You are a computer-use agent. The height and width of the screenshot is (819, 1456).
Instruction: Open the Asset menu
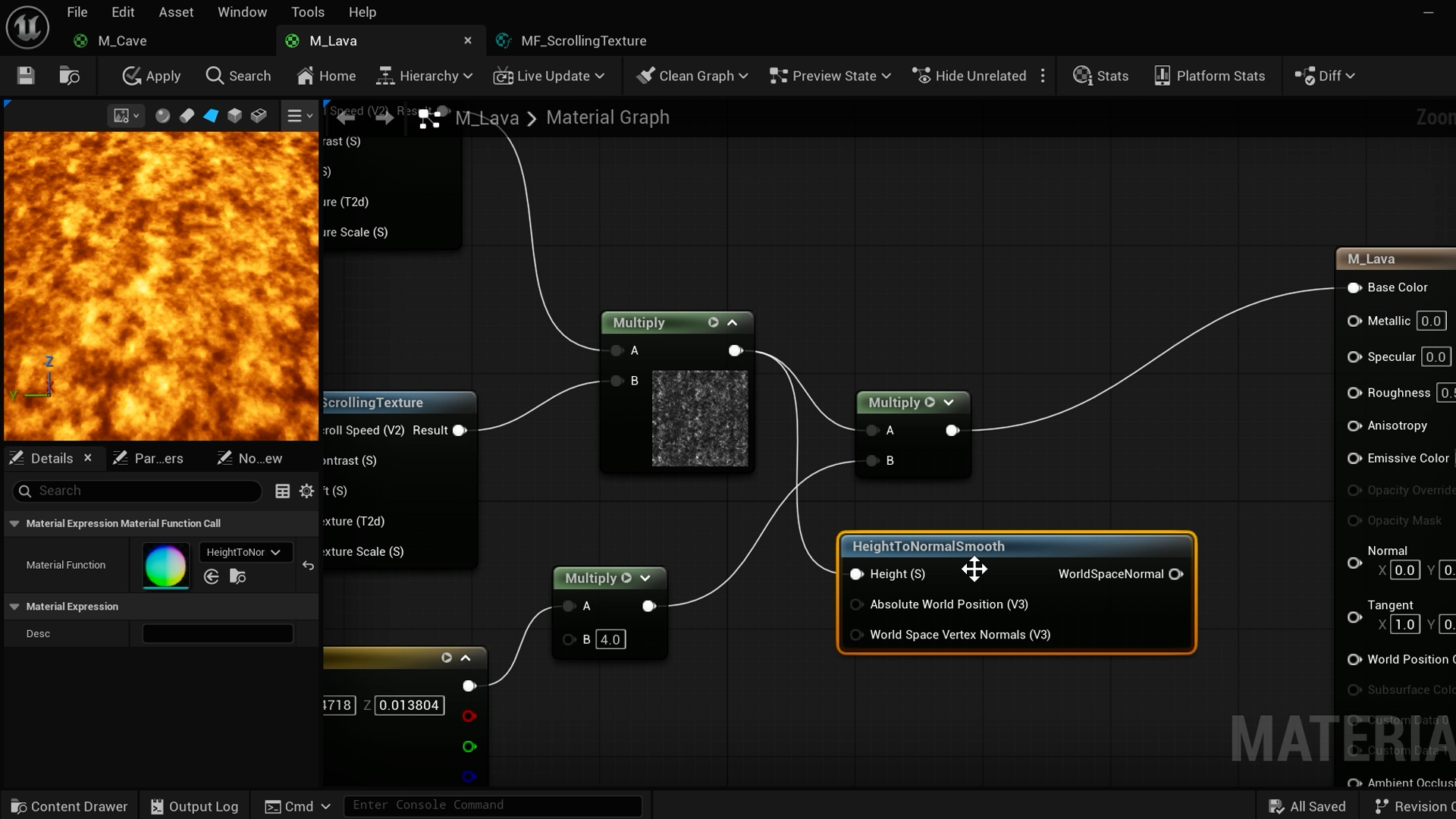click(176, 12)
